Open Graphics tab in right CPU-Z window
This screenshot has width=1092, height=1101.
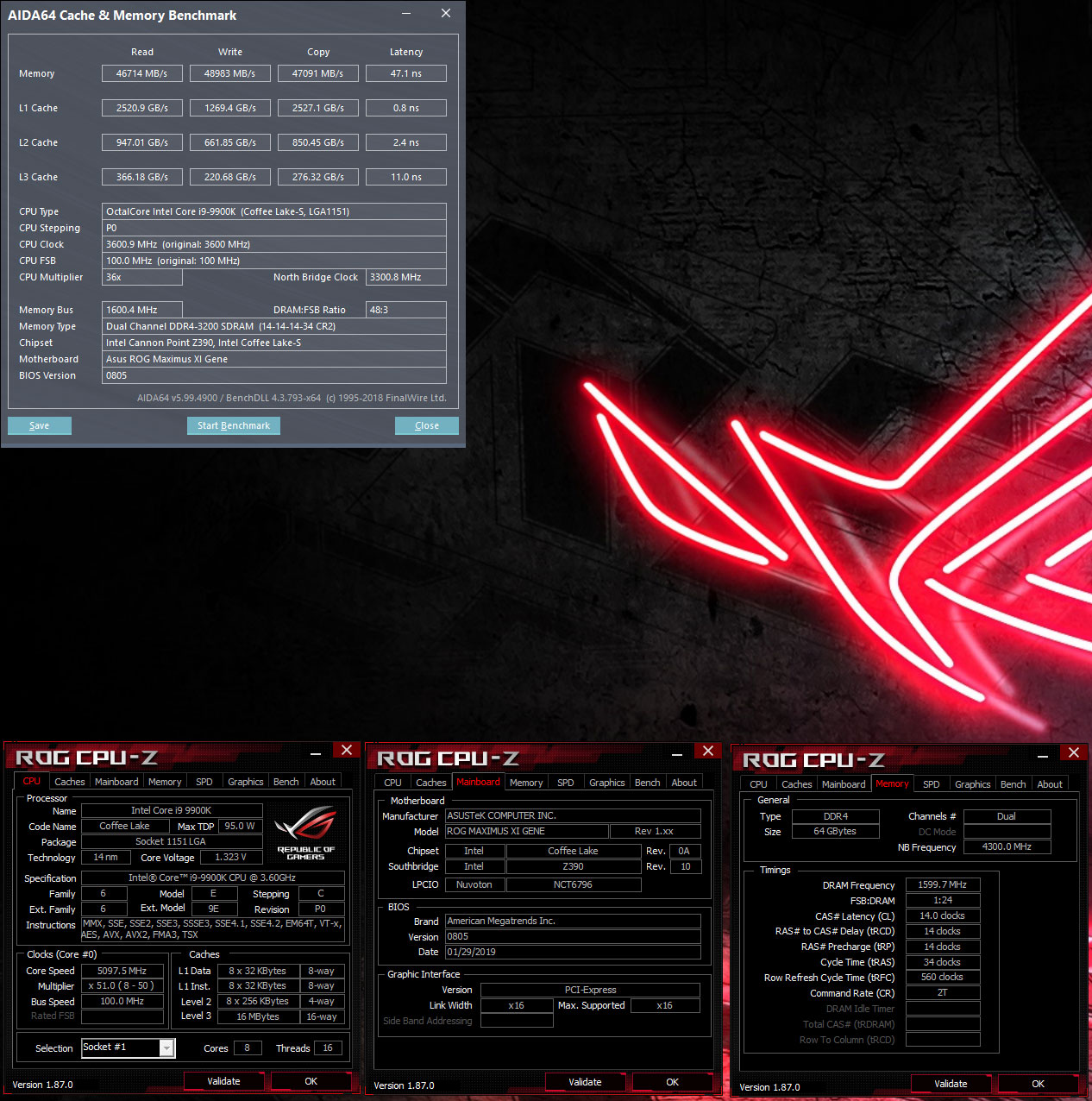pos(973,784)
